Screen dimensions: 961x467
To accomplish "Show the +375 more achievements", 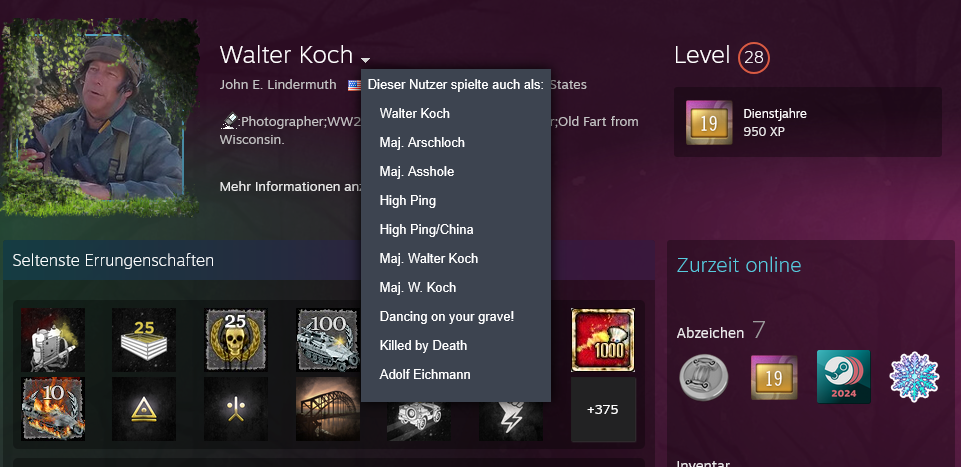I will click(603, 409).
